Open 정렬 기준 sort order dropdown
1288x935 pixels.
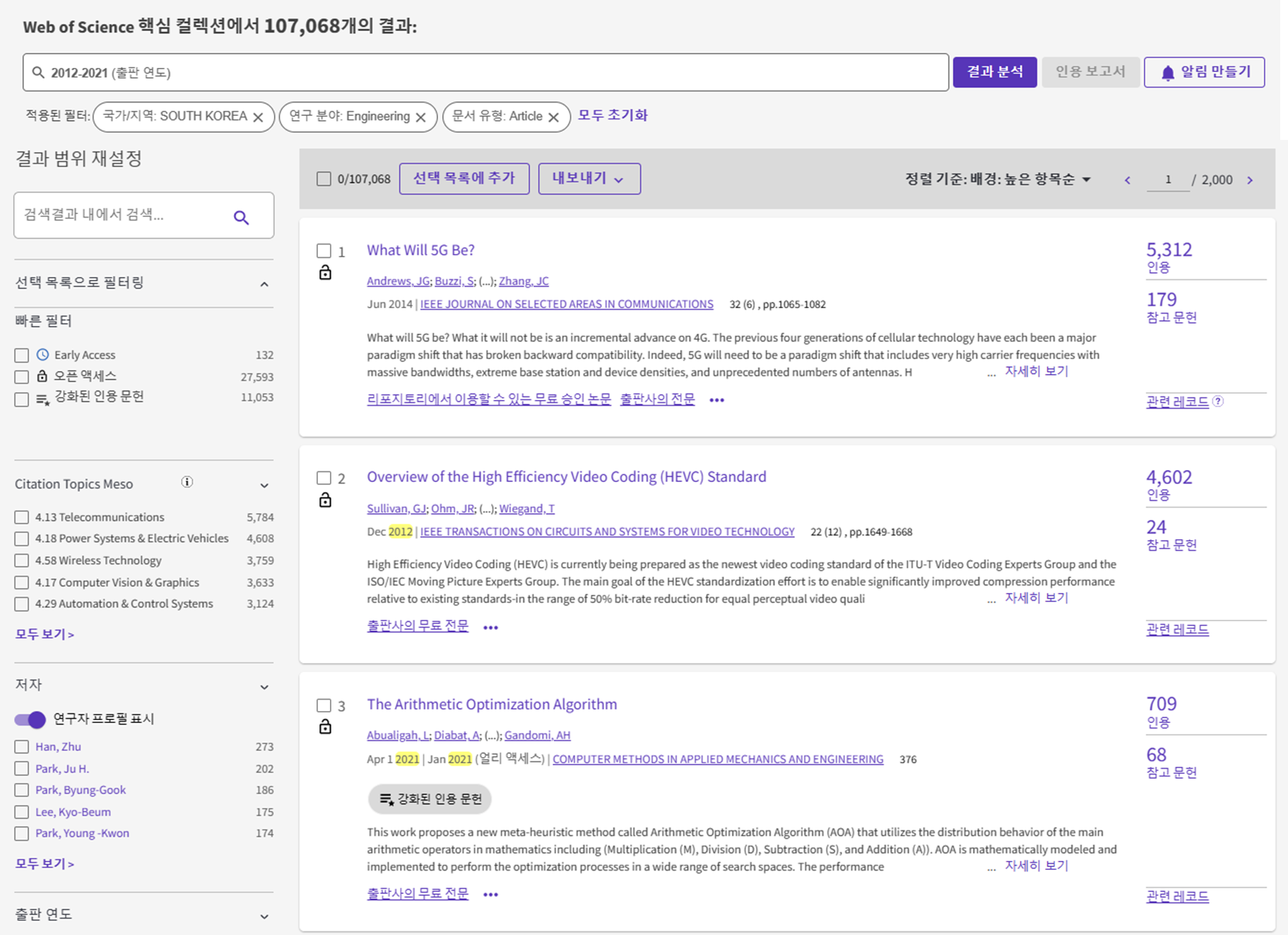pos(998,180)
